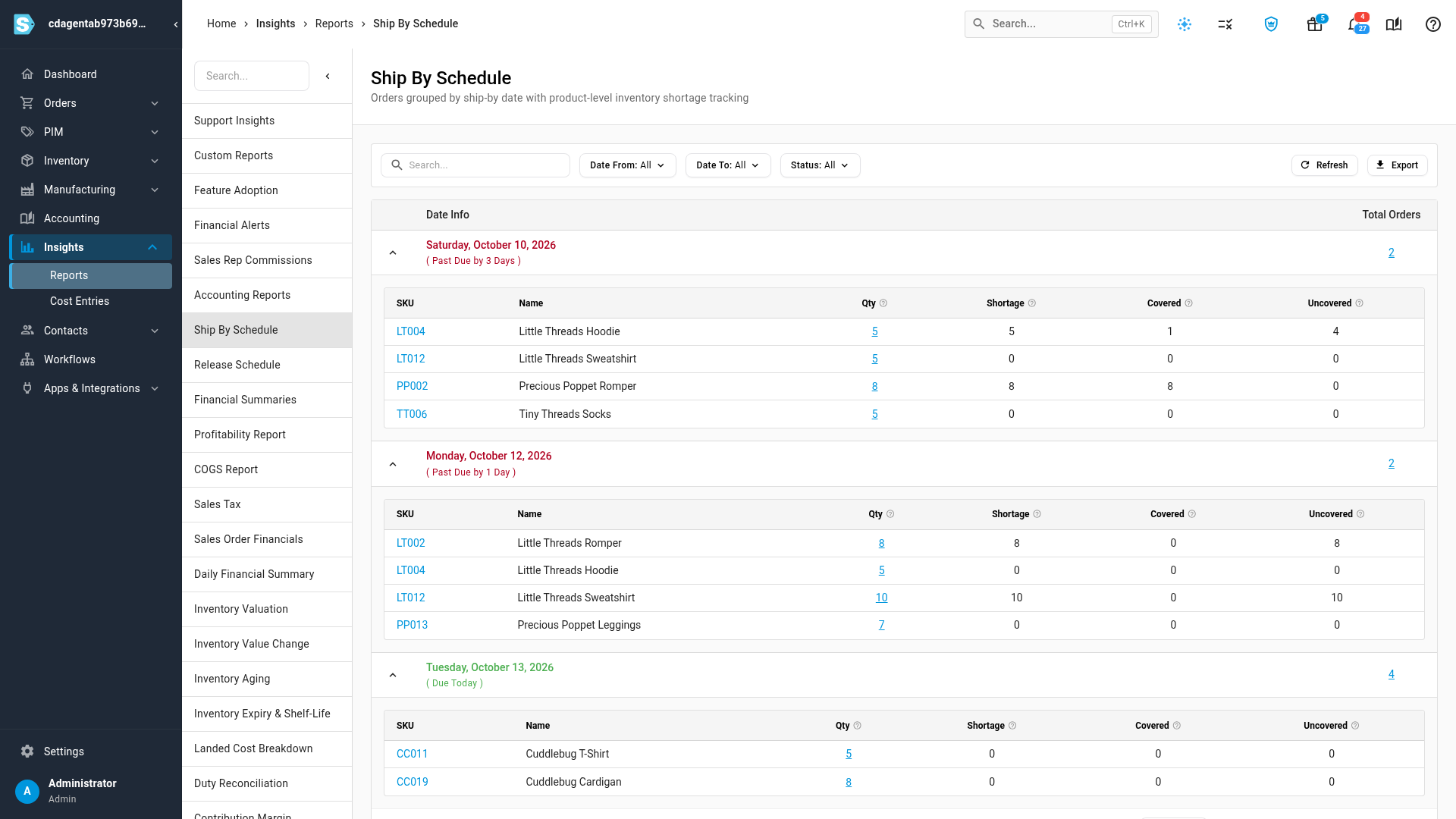
Task: Expand the Manufacturing sidebar menu
Action: click(x=155, y=190)
